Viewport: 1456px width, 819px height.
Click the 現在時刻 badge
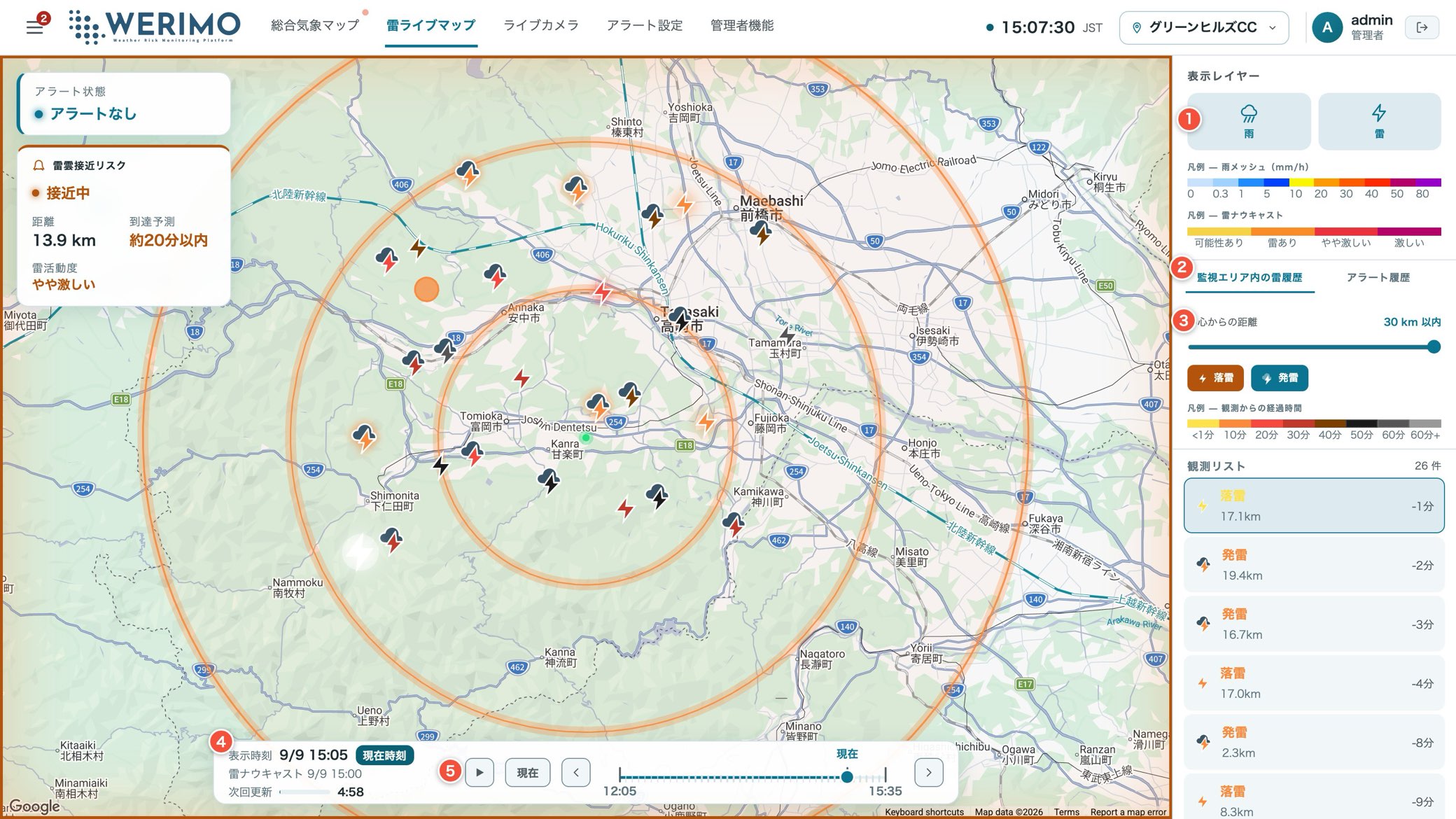coord(384,755)
